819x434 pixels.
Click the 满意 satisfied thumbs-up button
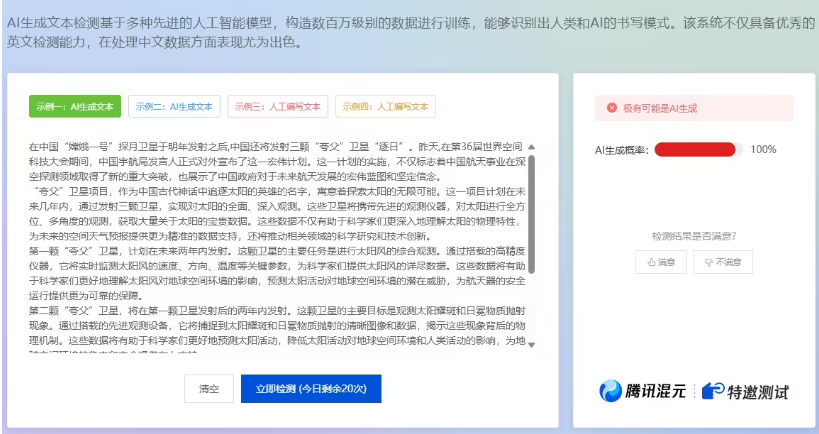click(x=661, y=262)
